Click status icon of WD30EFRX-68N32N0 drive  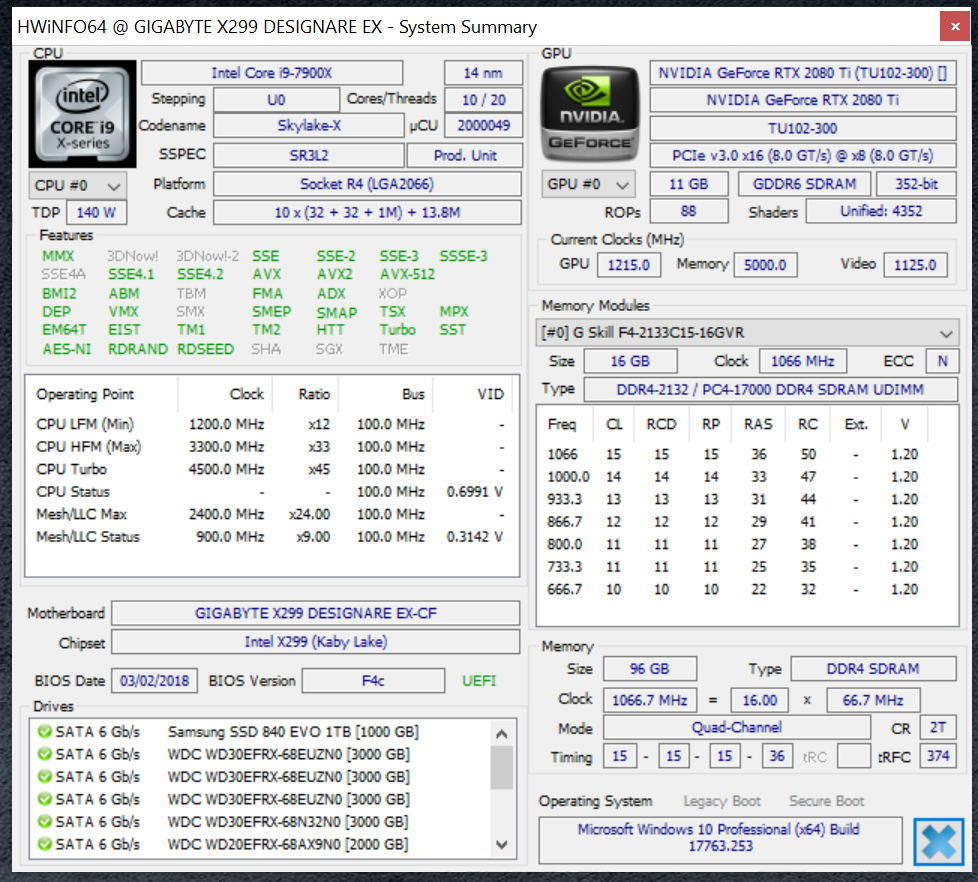pyautogui.click(x=44, y=821)
